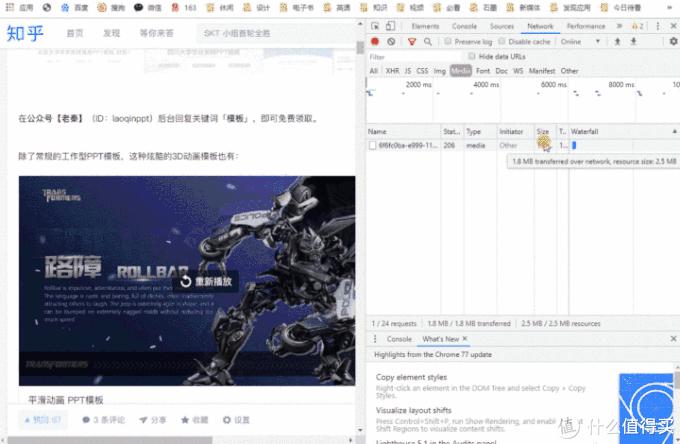Sort requests by the Size column header
Image resolution: width=680 pixels, height=444 pixels.
click(543, 131)
